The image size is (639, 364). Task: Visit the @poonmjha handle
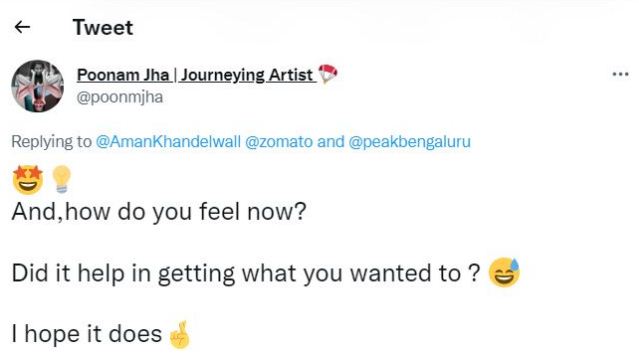point(120,97)
